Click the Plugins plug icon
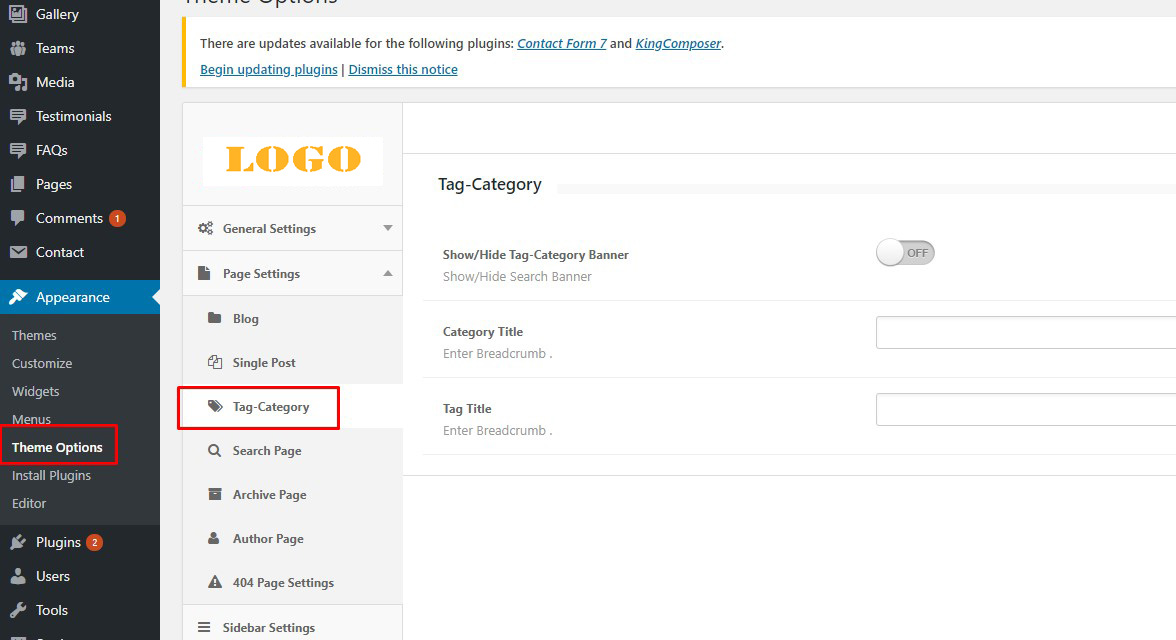Screen dimensions: 1176x640 point(18,542)
